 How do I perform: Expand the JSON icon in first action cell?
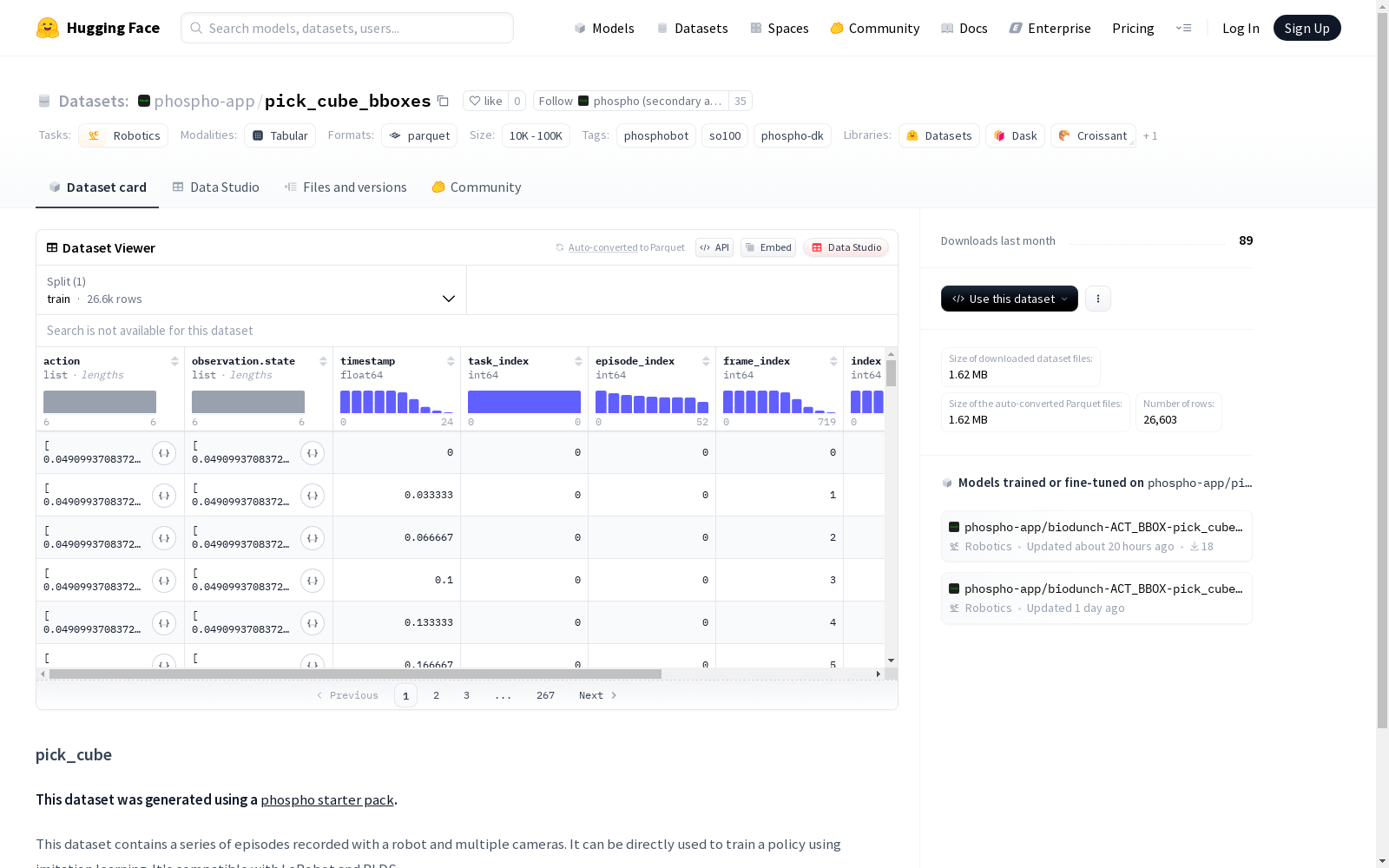coord(164,453)
